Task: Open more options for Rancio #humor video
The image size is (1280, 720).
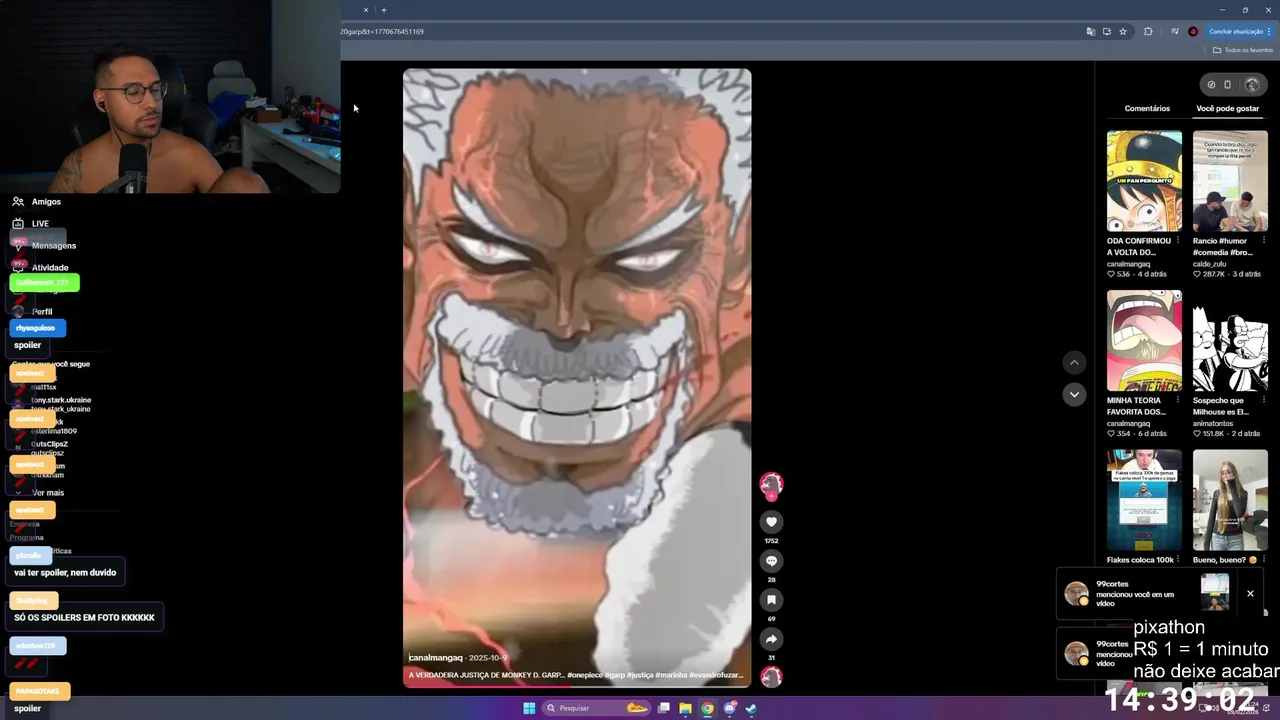Action: click(x=1264, y=241)
